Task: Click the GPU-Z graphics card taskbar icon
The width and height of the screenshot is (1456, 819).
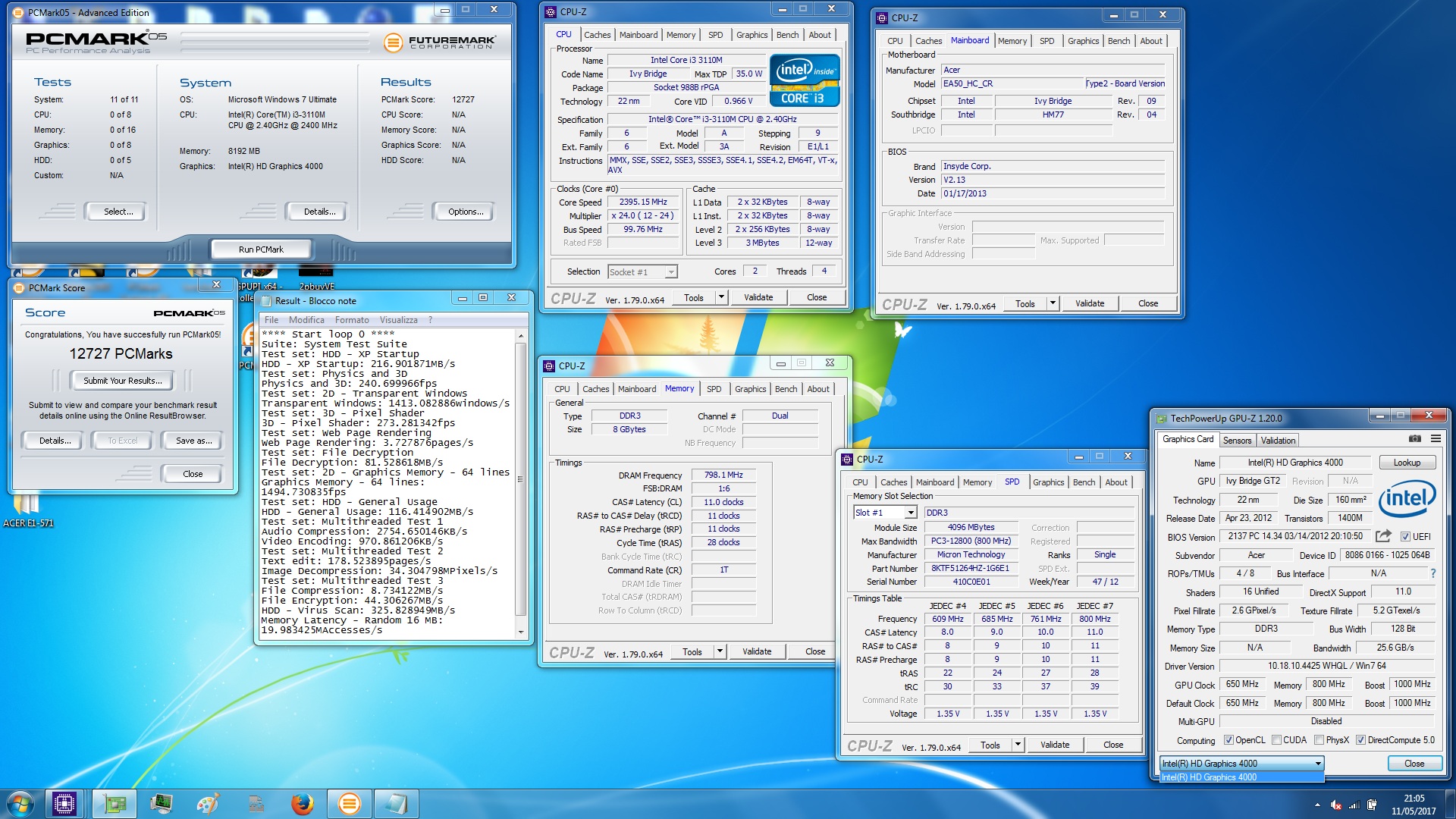Action: click(115, 804)
